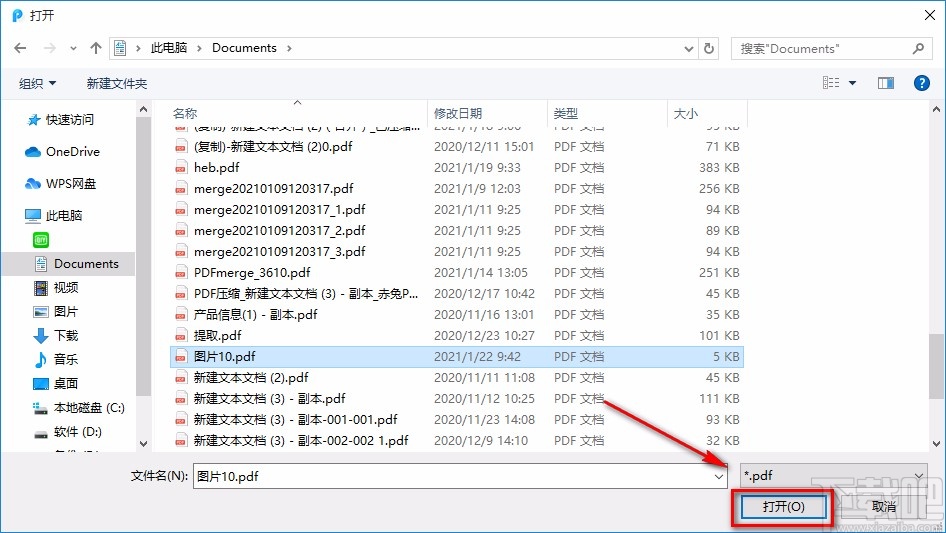
Task: Click PDF icon of heb.pdf
Action: (x=180, y=168)
